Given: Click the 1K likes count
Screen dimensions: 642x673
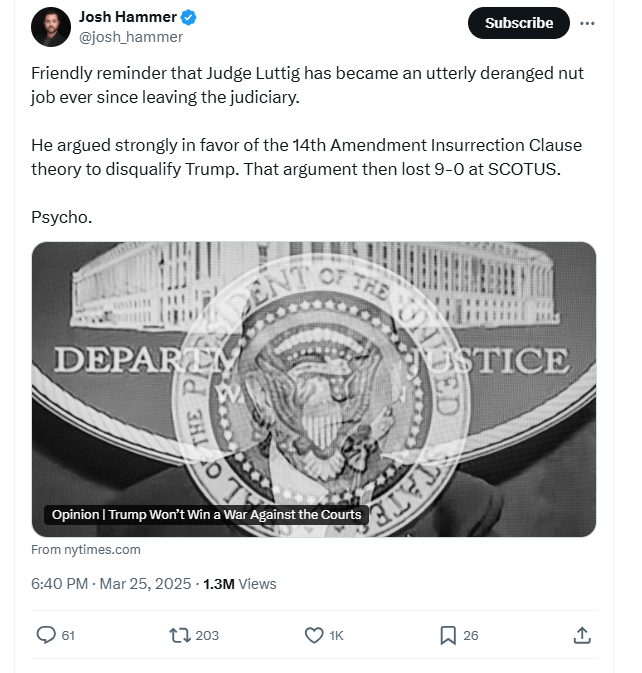Looking at the screenshot, I should pos(337,635).
